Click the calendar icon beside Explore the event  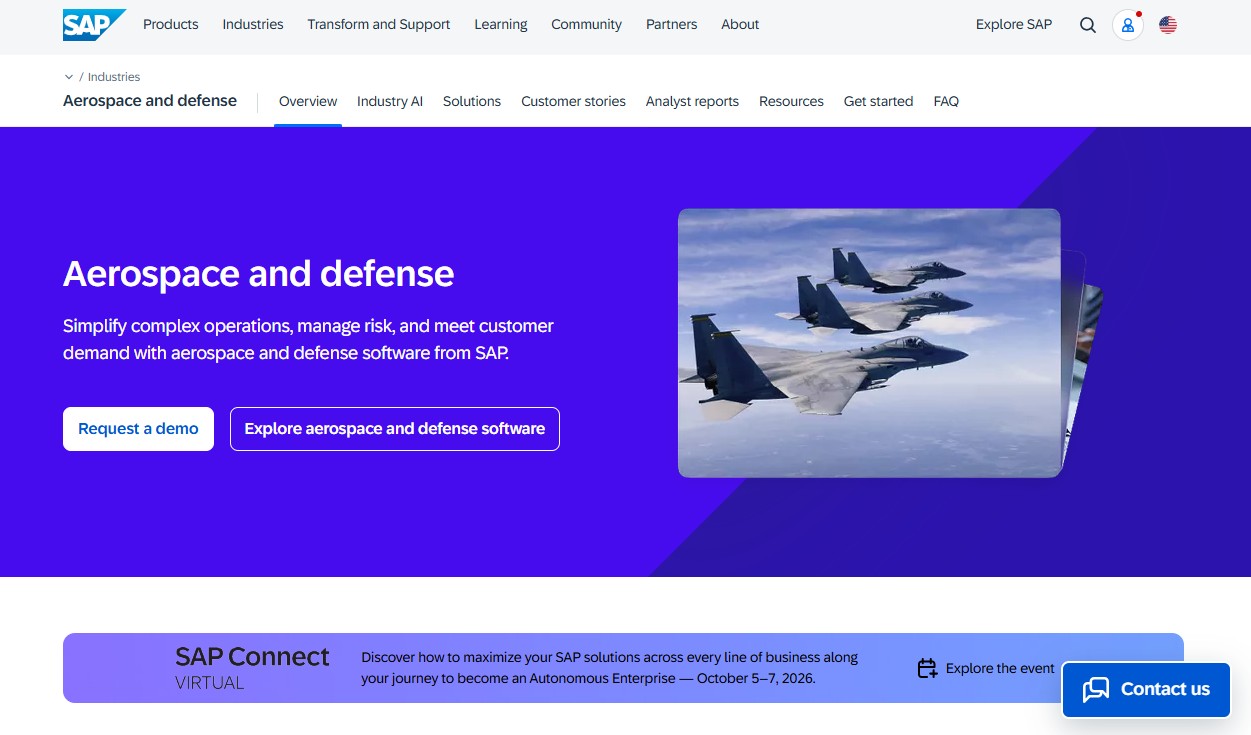(927, 668)
